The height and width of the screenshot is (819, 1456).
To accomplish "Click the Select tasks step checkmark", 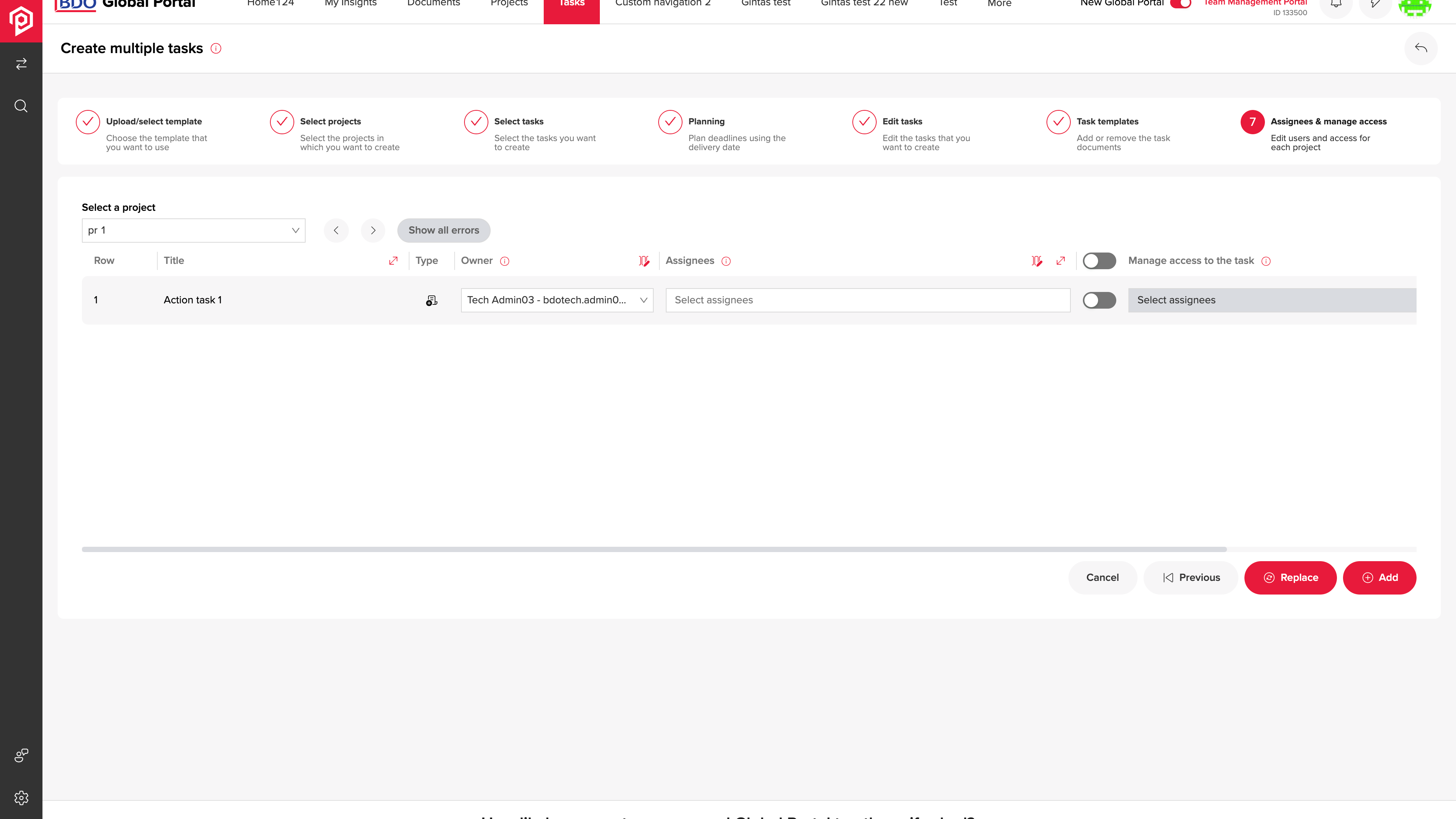I will pyautogui.click(x=476, y=122).
